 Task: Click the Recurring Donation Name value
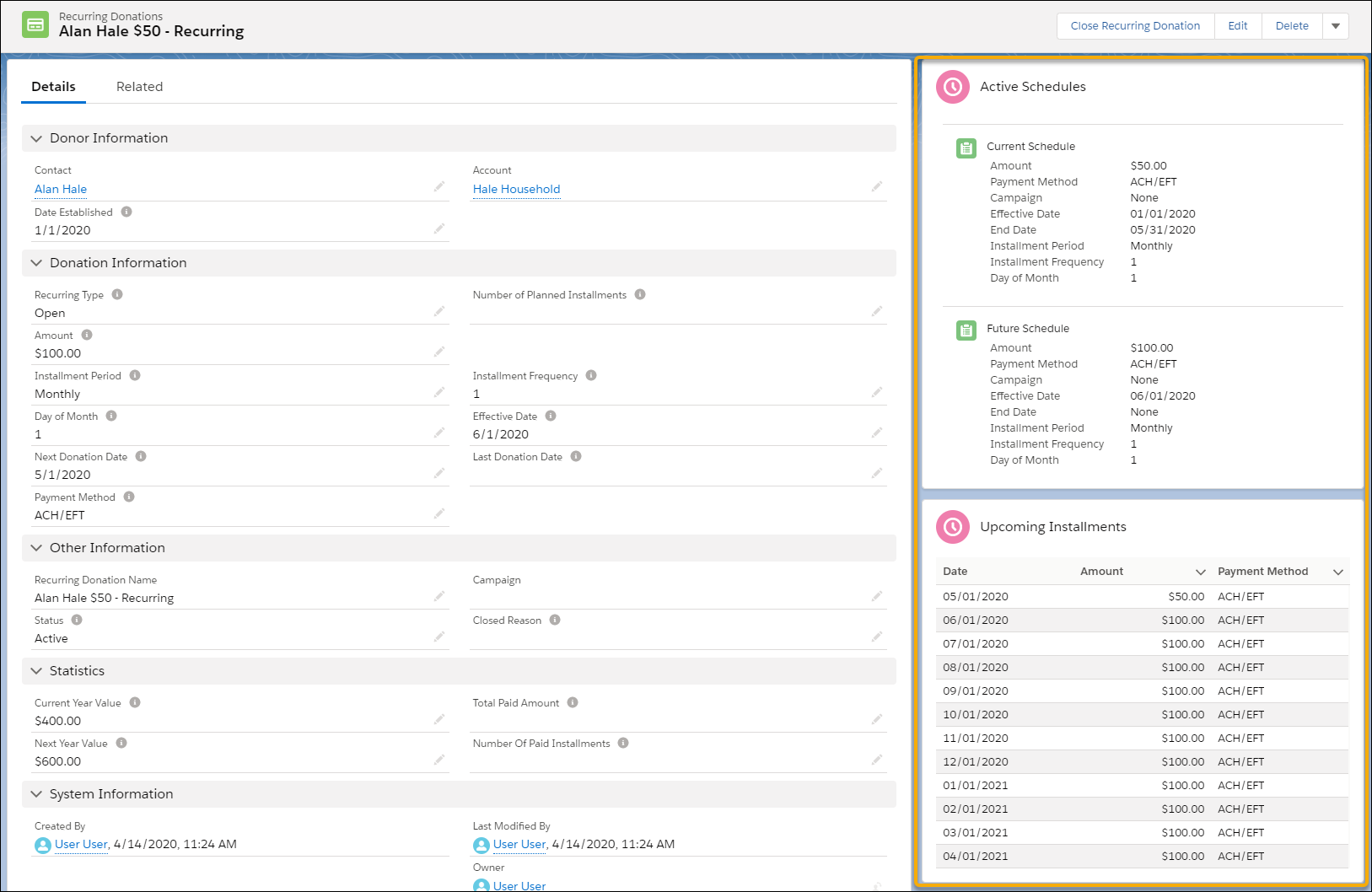pyautogui.click(x=104, y=598)
